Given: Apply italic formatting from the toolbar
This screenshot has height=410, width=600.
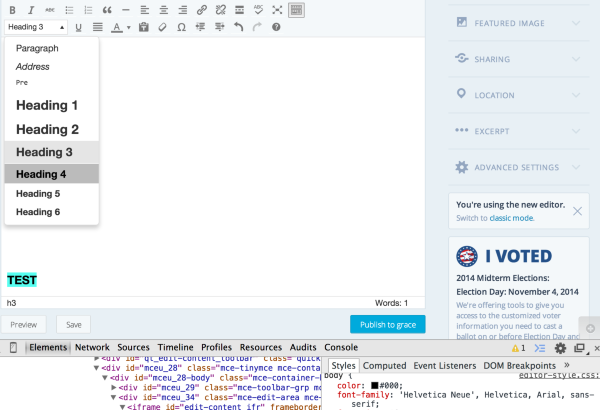Looking at the screenshot, I should [31, 10].
